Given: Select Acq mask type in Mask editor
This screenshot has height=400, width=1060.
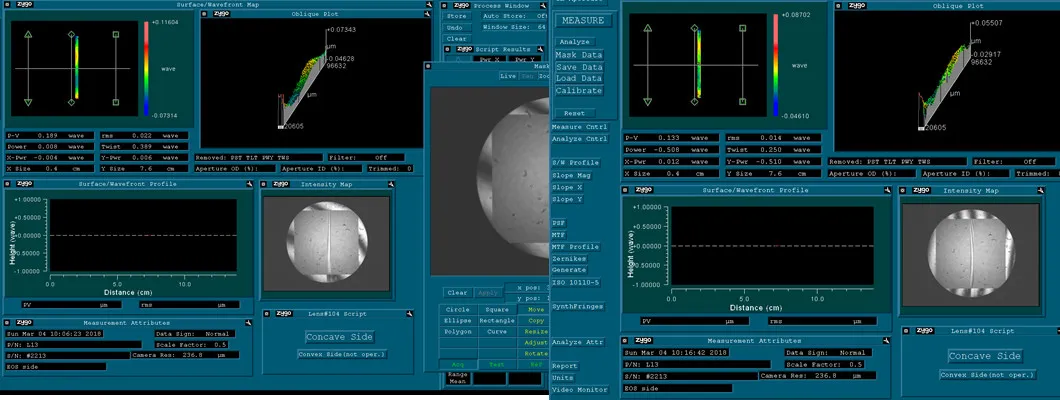Looking at the screenshot, I should coord(458,364).
